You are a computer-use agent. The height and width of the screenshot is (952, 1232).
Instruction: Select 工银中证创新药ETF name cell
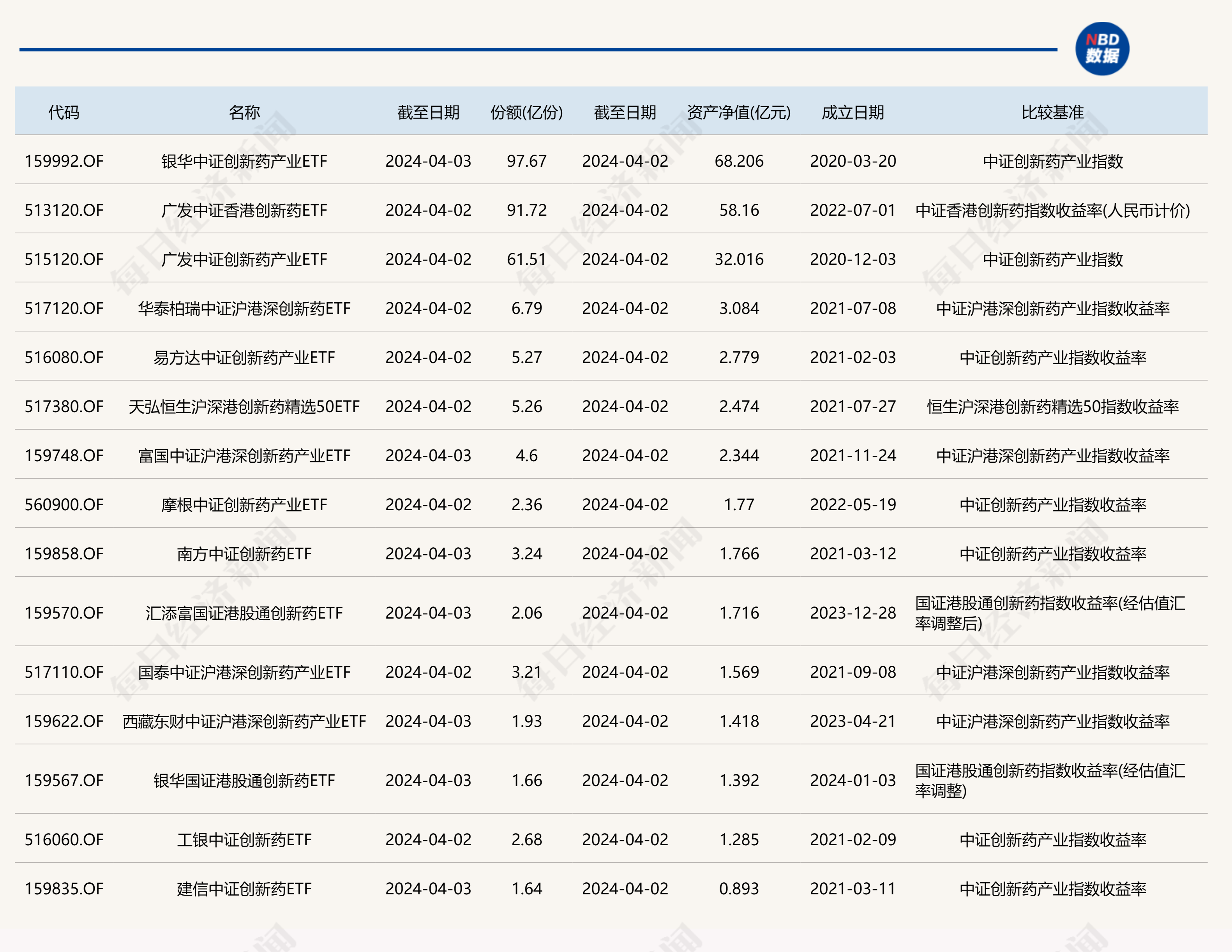click(x=244, y=840)
